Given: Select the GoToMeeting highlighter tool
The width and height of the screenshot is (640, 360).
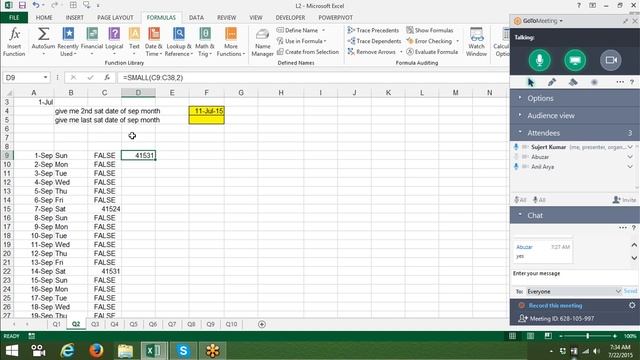Looking at the screenshot, I should pos(573,82).
